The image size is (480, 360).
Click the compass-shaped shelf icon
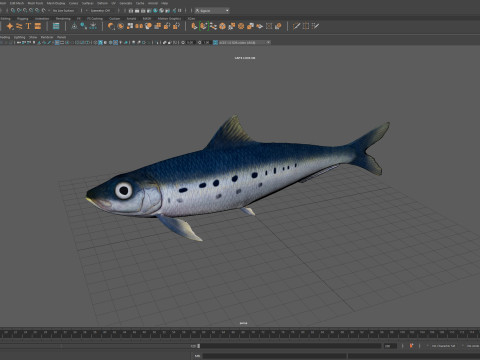click(74, 26)
